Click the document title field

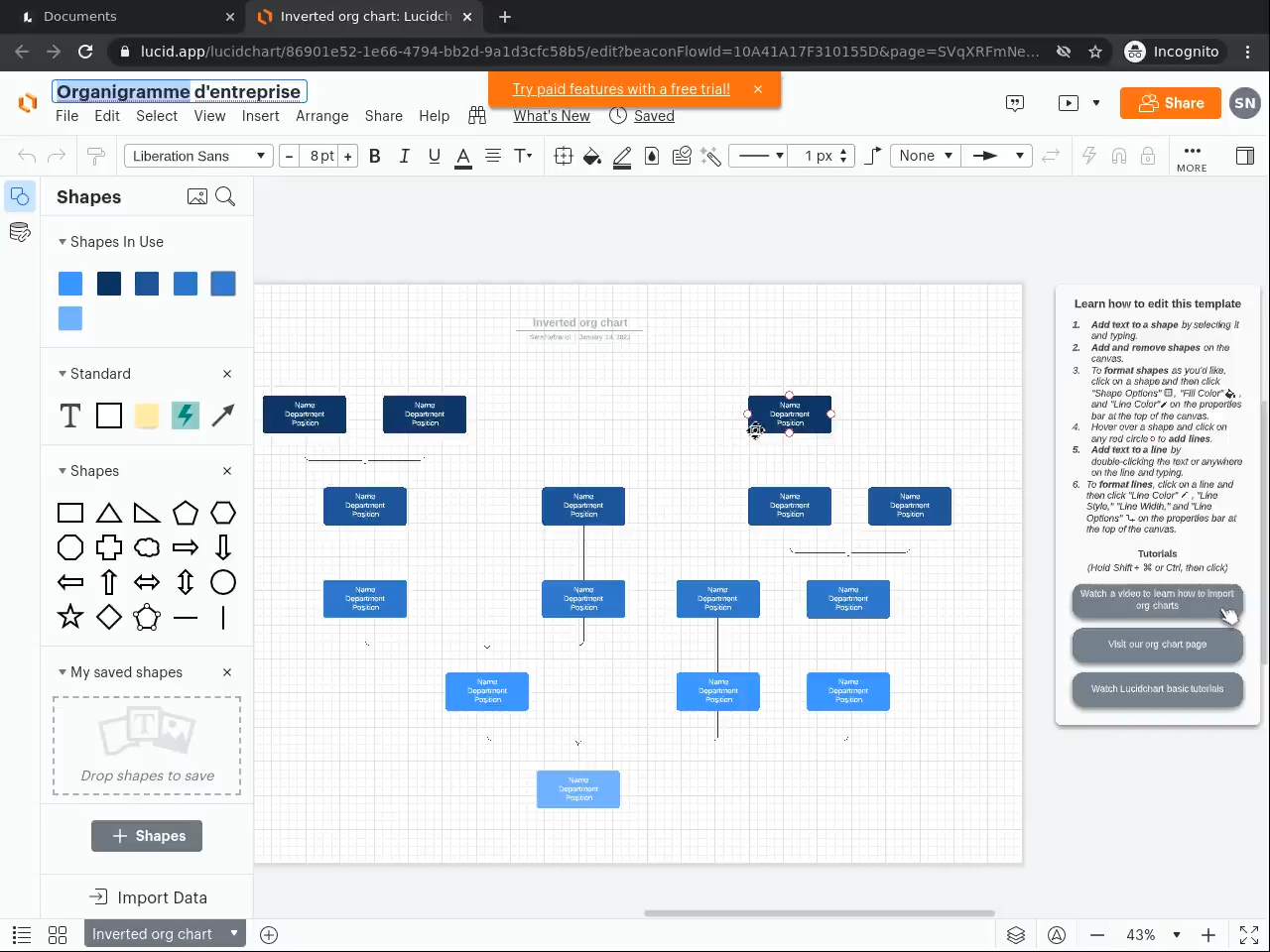click(180, 91)
